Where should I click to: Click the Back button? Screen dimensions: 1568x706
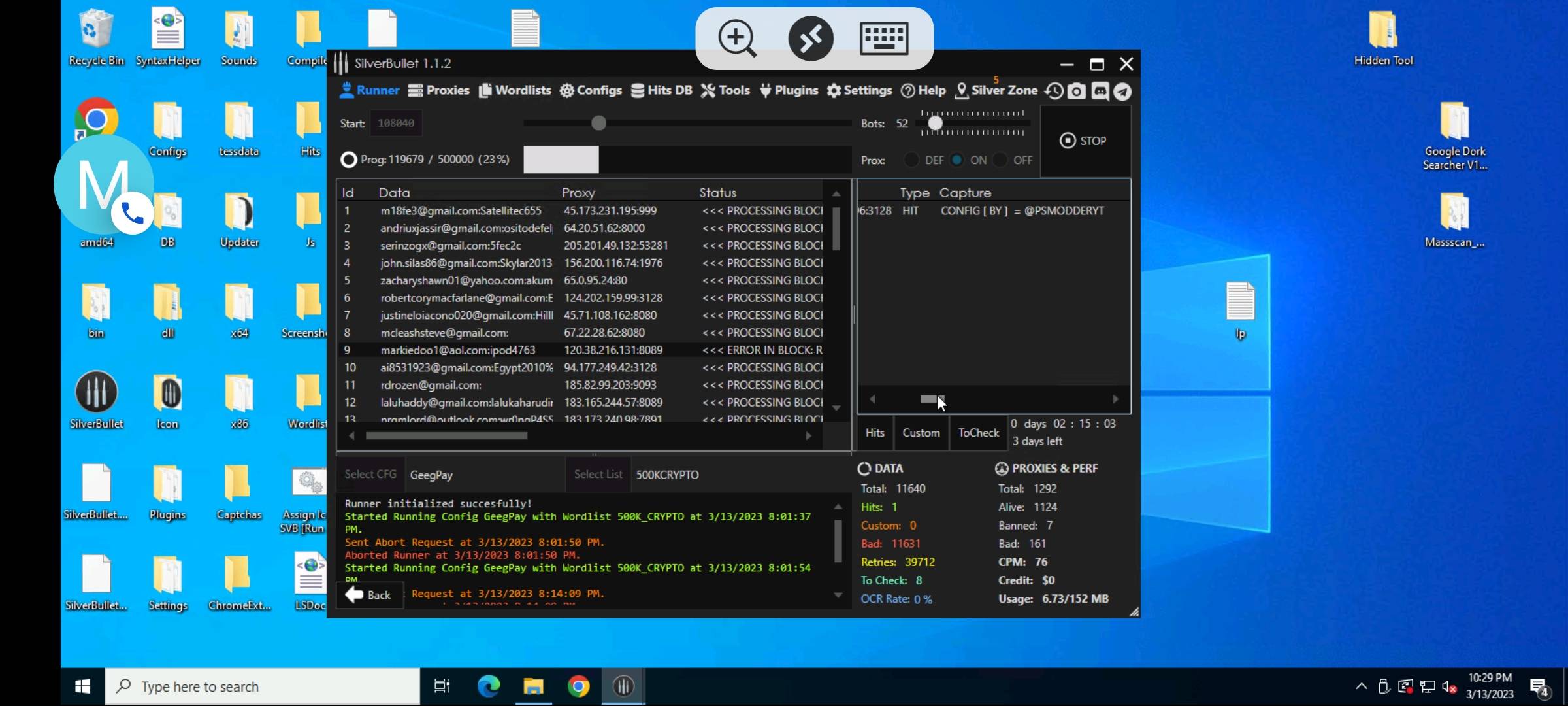(x=369, y=595)
